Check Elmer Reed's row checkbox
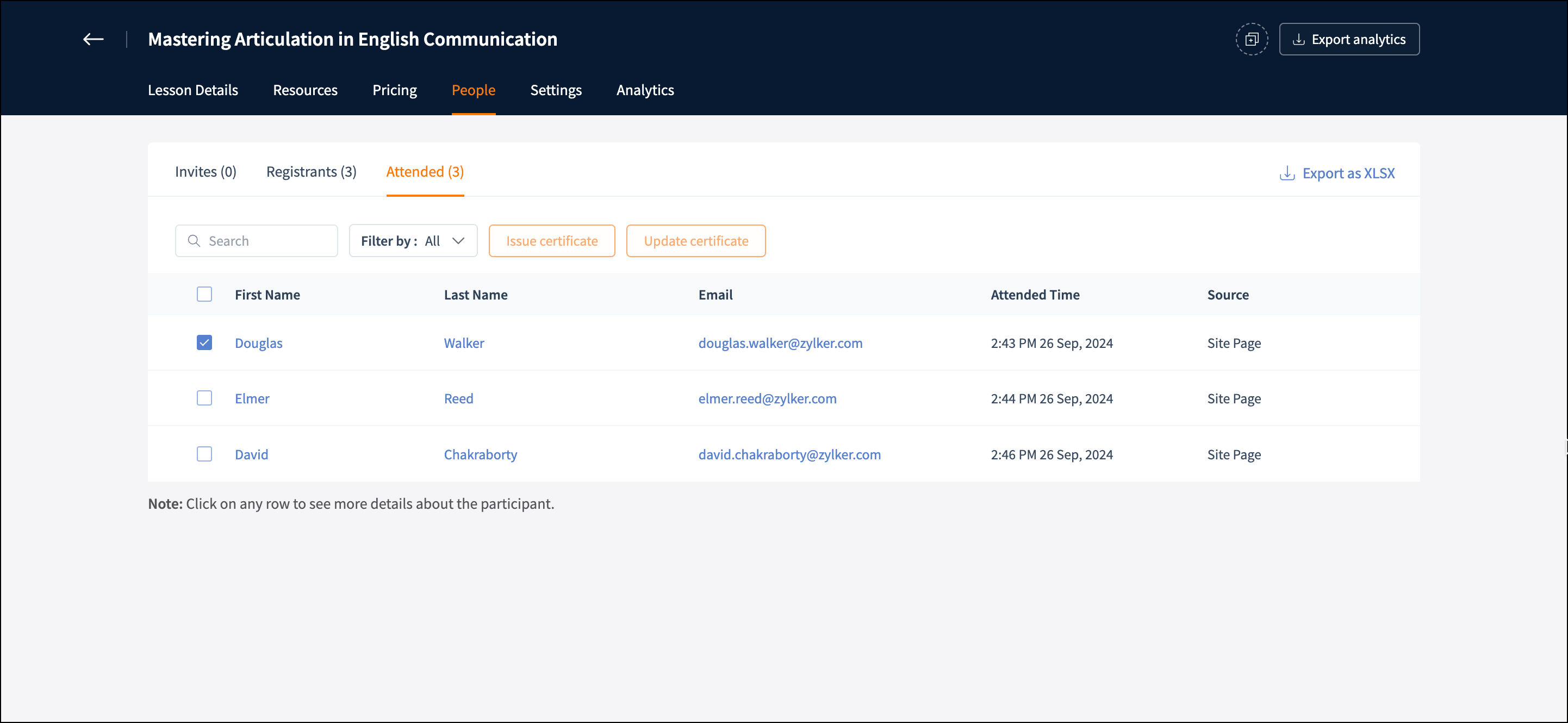 tap(204, 398)
